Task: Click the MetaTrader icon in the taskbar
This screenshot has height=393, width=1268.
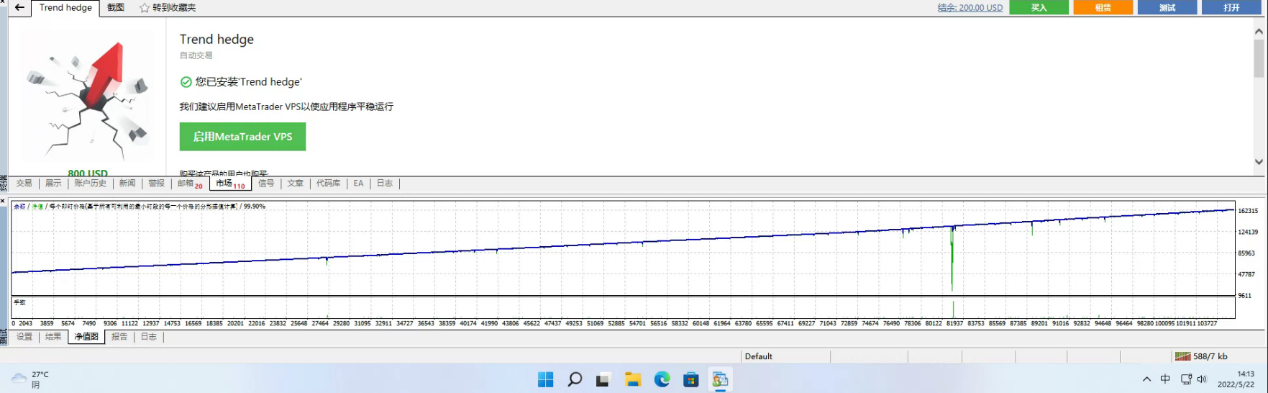Action: click(720, 379)
